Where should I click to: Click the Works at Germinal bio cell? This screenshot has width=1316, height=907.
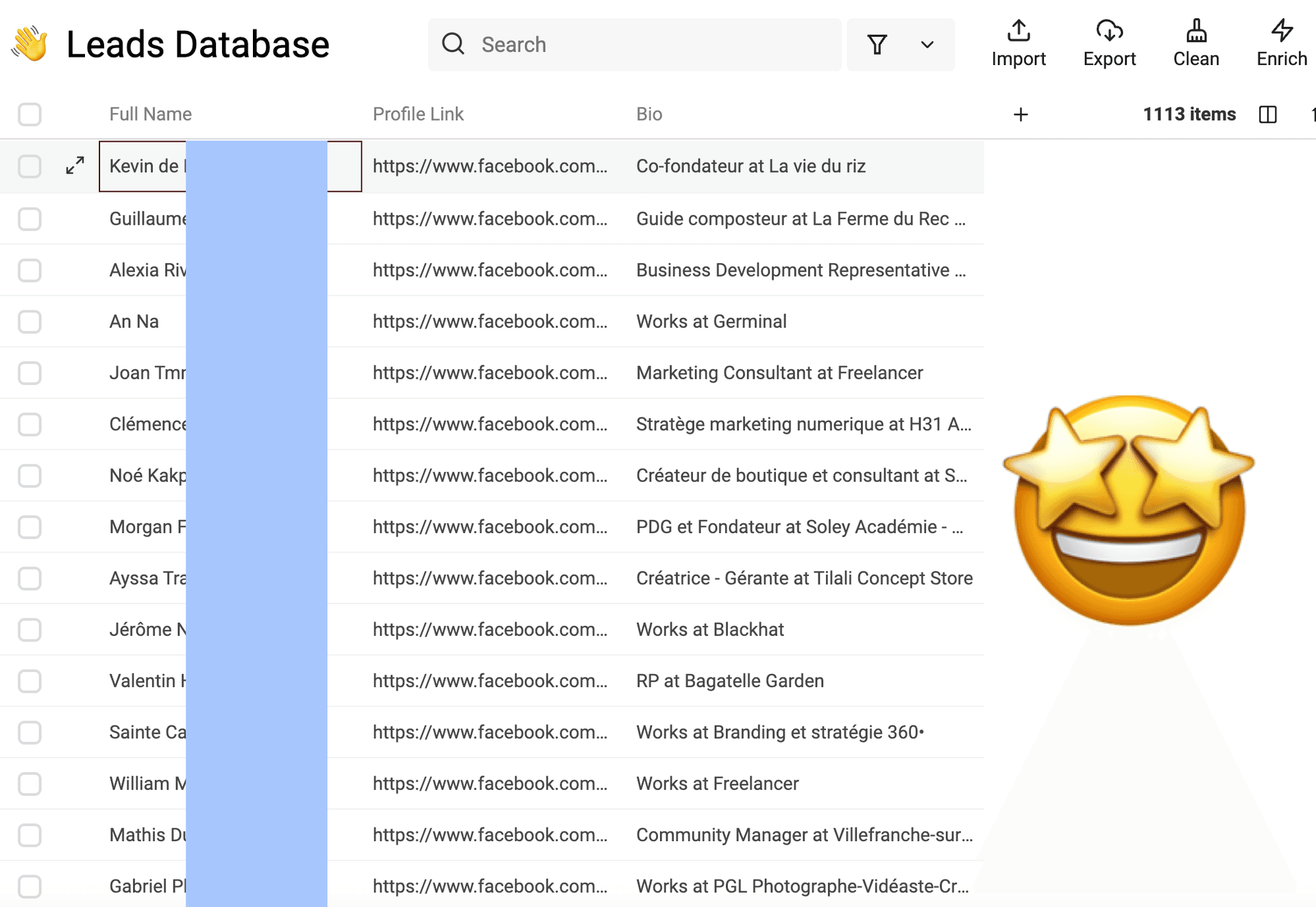(x=711, y=321)
